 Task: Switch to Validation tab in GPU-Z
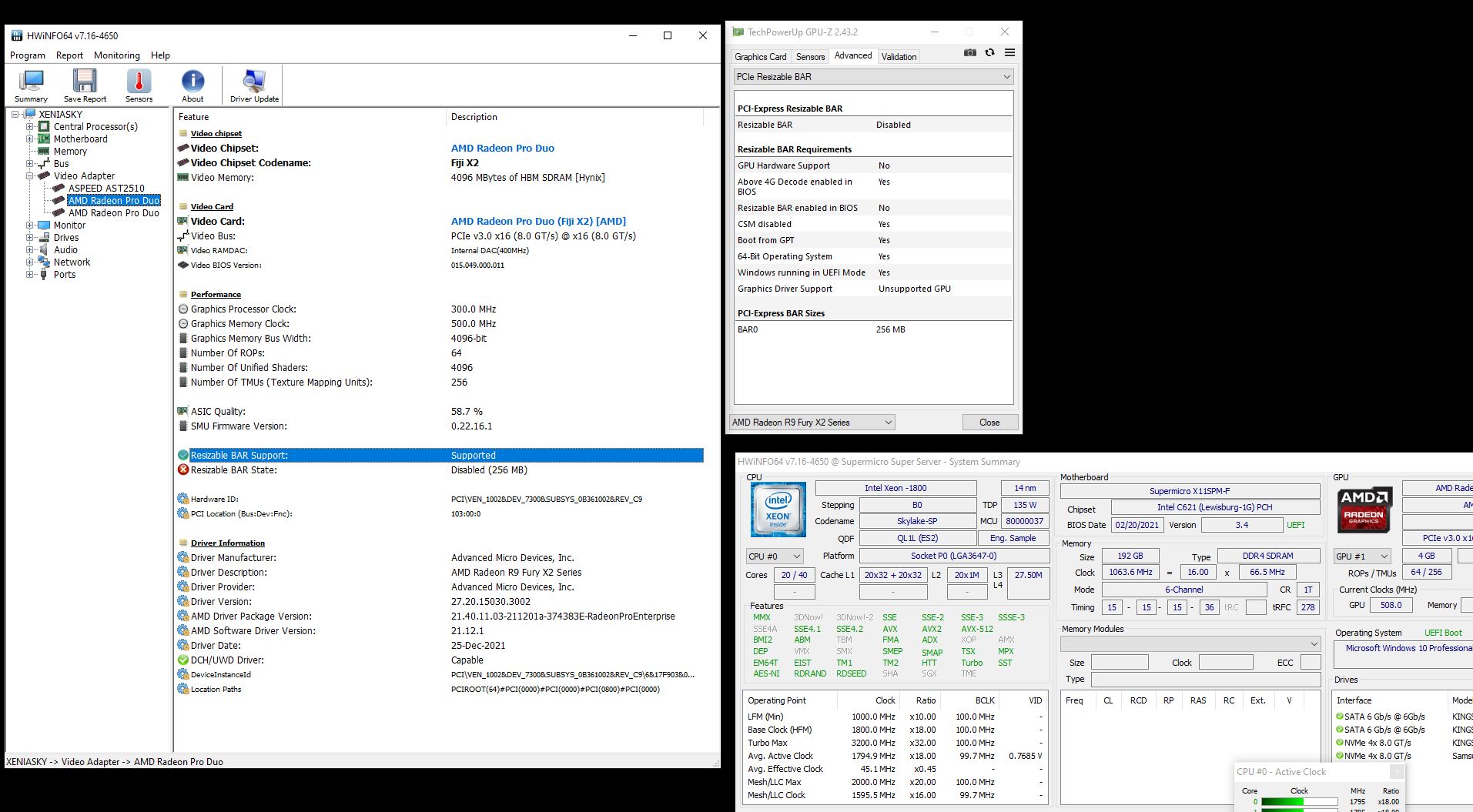(899, 56)
